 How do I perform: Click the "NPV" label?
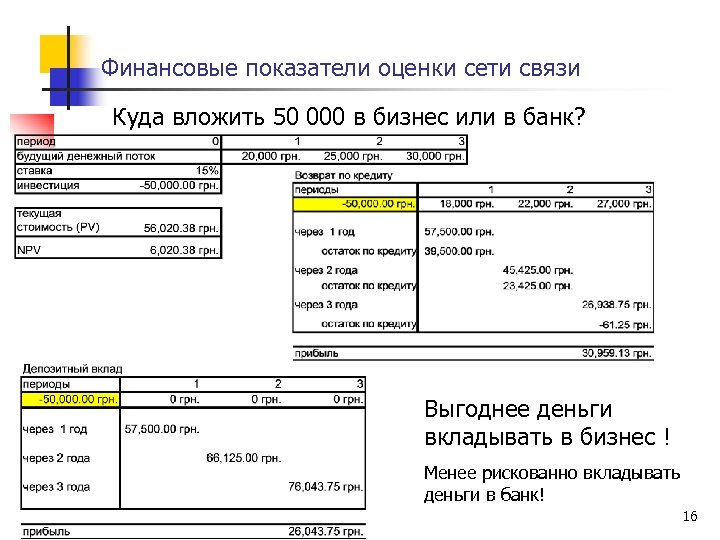(x=28, y=250)
